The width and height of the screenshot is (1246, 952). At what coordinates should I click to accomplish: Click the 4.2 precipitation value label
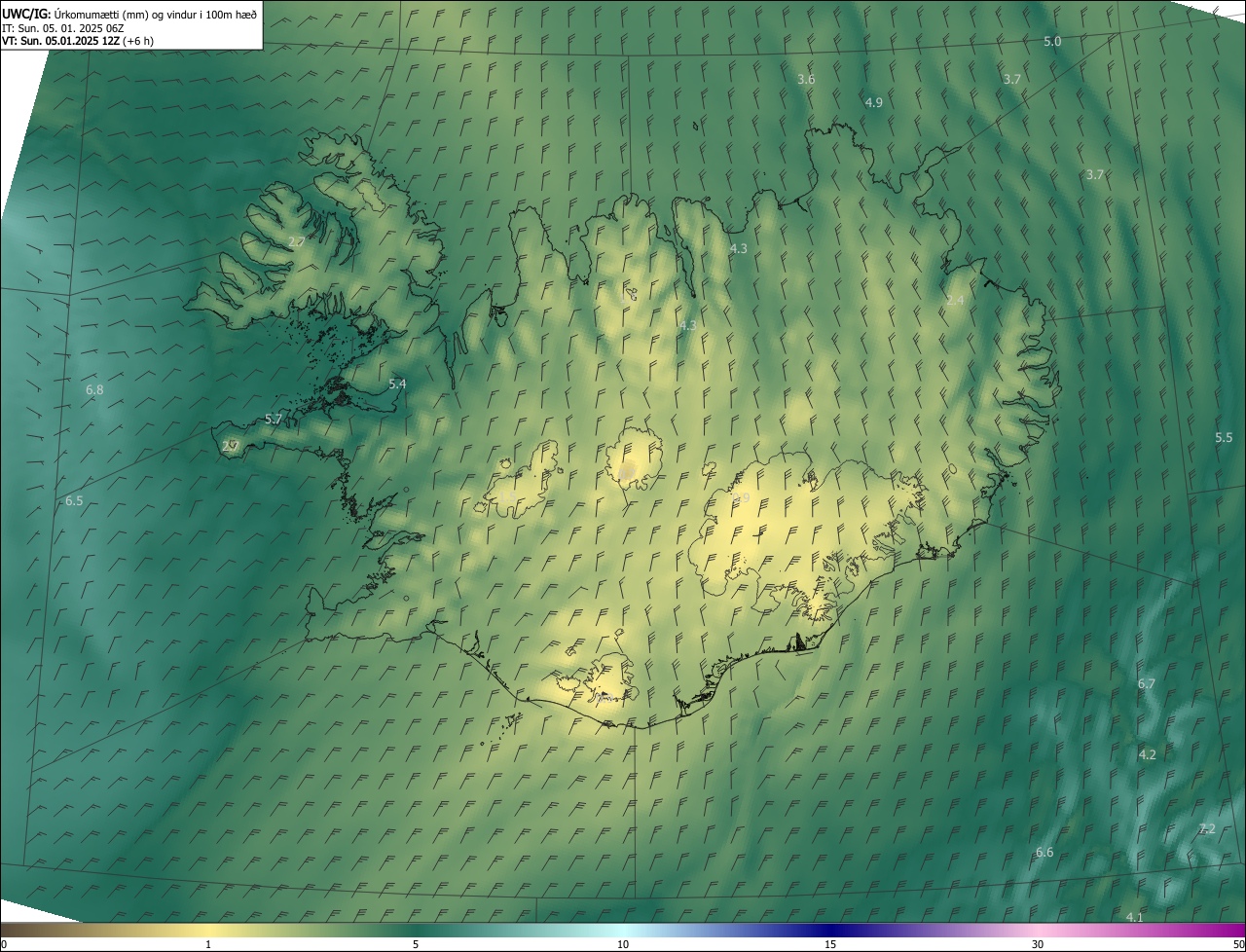[x=1148, y=755]
